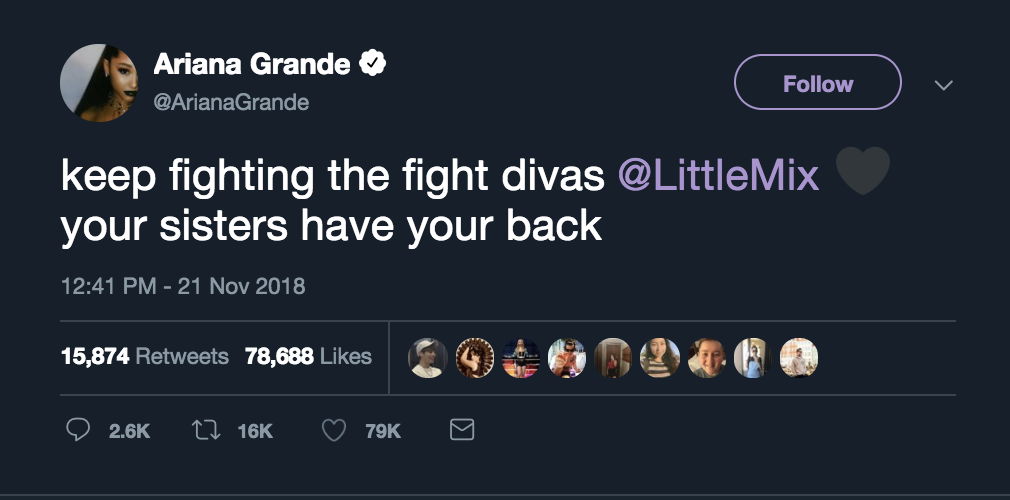Viewport: 1010px width, 500px height.
Task: Expand the tweet options chevron menu
Action: pyautogui.click(x=942, y=85)
